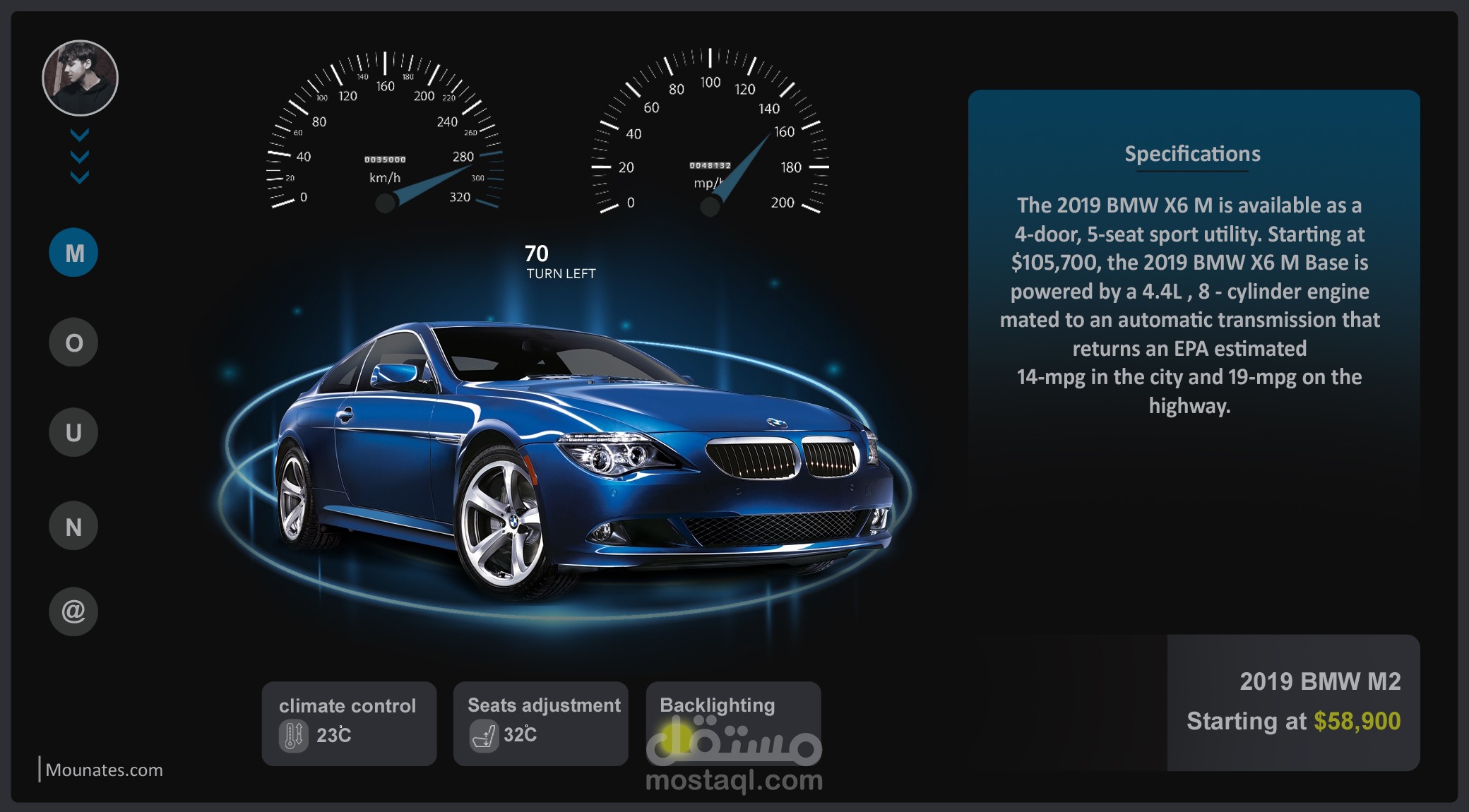Select the seat icon under Seats adjustment
The image size is (1469, 812).
tap(486, 735)
